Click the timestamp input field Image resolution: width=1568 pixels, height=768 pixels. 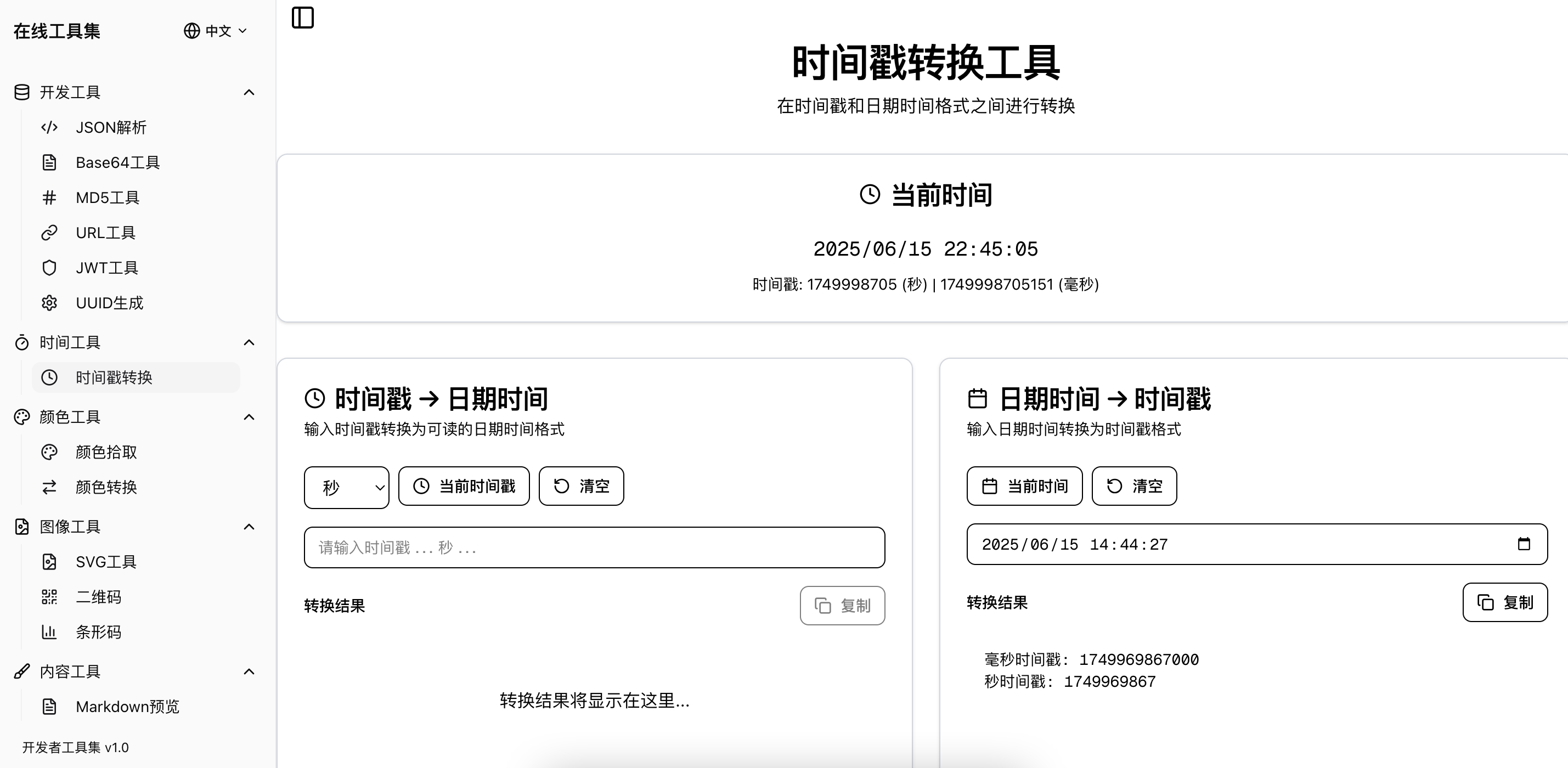pyautogui.click(x=594, y=547)
